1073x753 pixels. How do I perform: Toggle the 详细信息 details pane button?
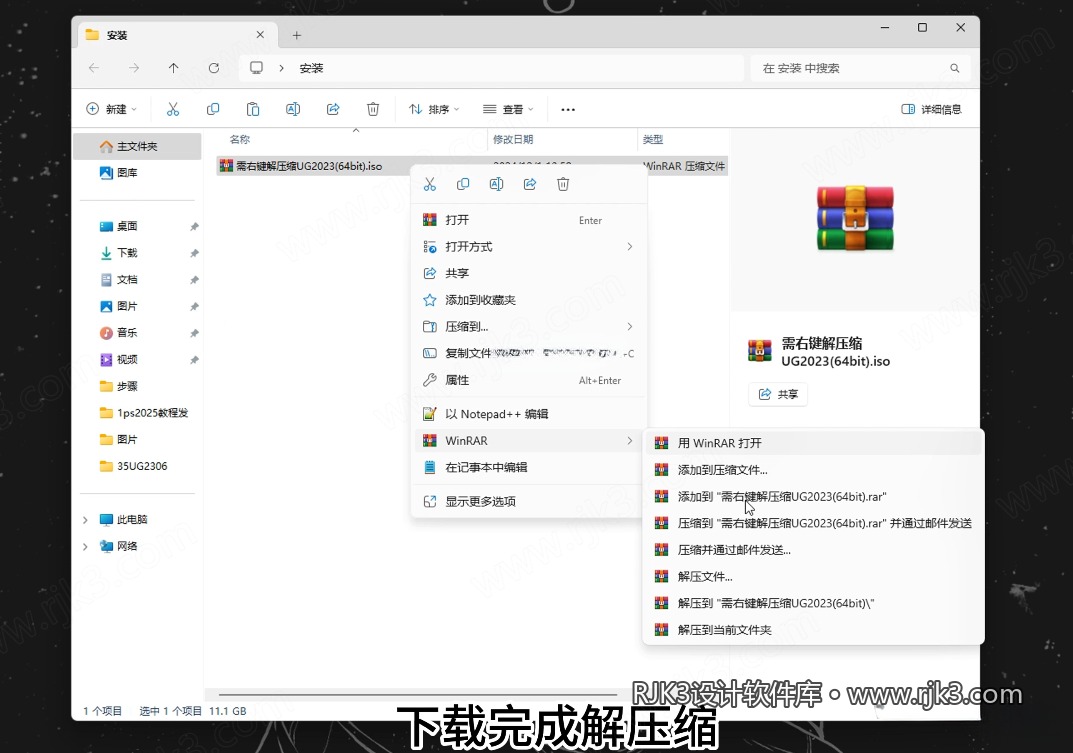tap(931, 109)
